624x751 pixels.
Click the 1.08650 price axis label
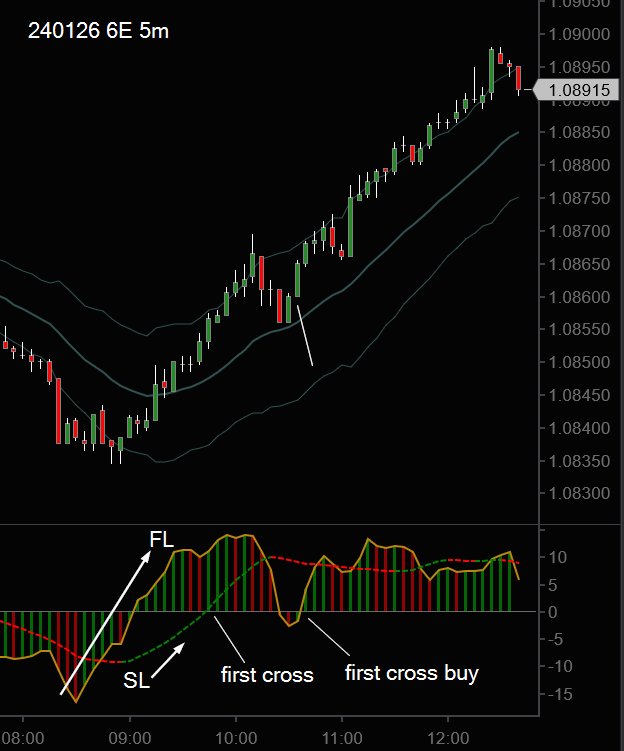point(579,264)
